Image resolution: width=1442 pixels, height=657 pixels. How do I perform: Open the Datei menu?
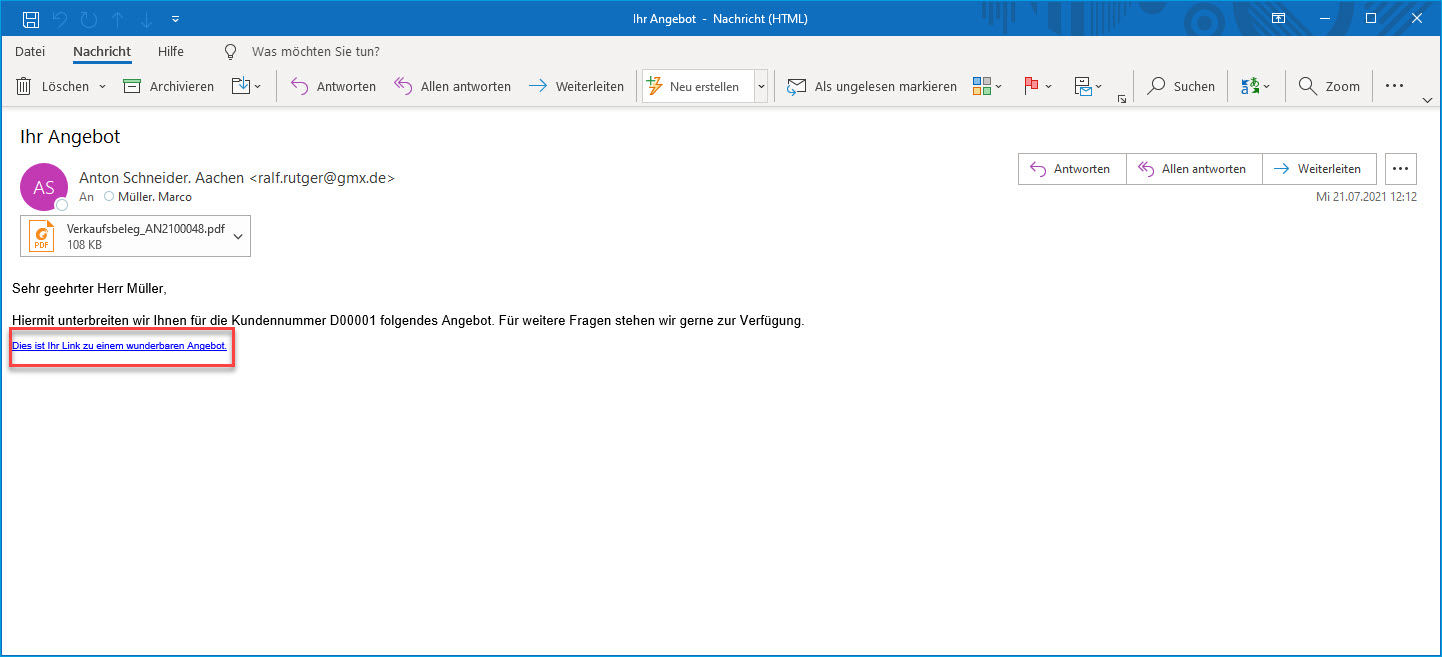[30, 52]
